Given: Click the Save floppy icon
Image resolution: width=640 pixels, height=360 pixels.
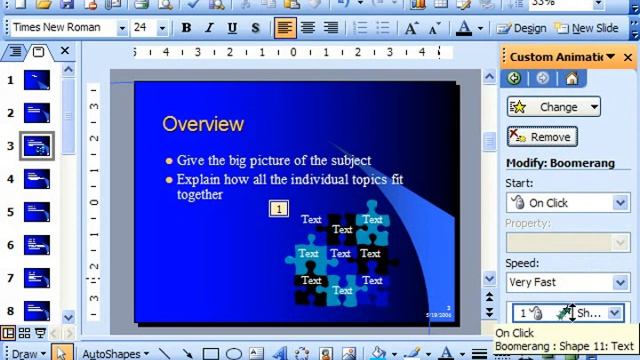Looking at the screenshot, I should tap(67, 4).
